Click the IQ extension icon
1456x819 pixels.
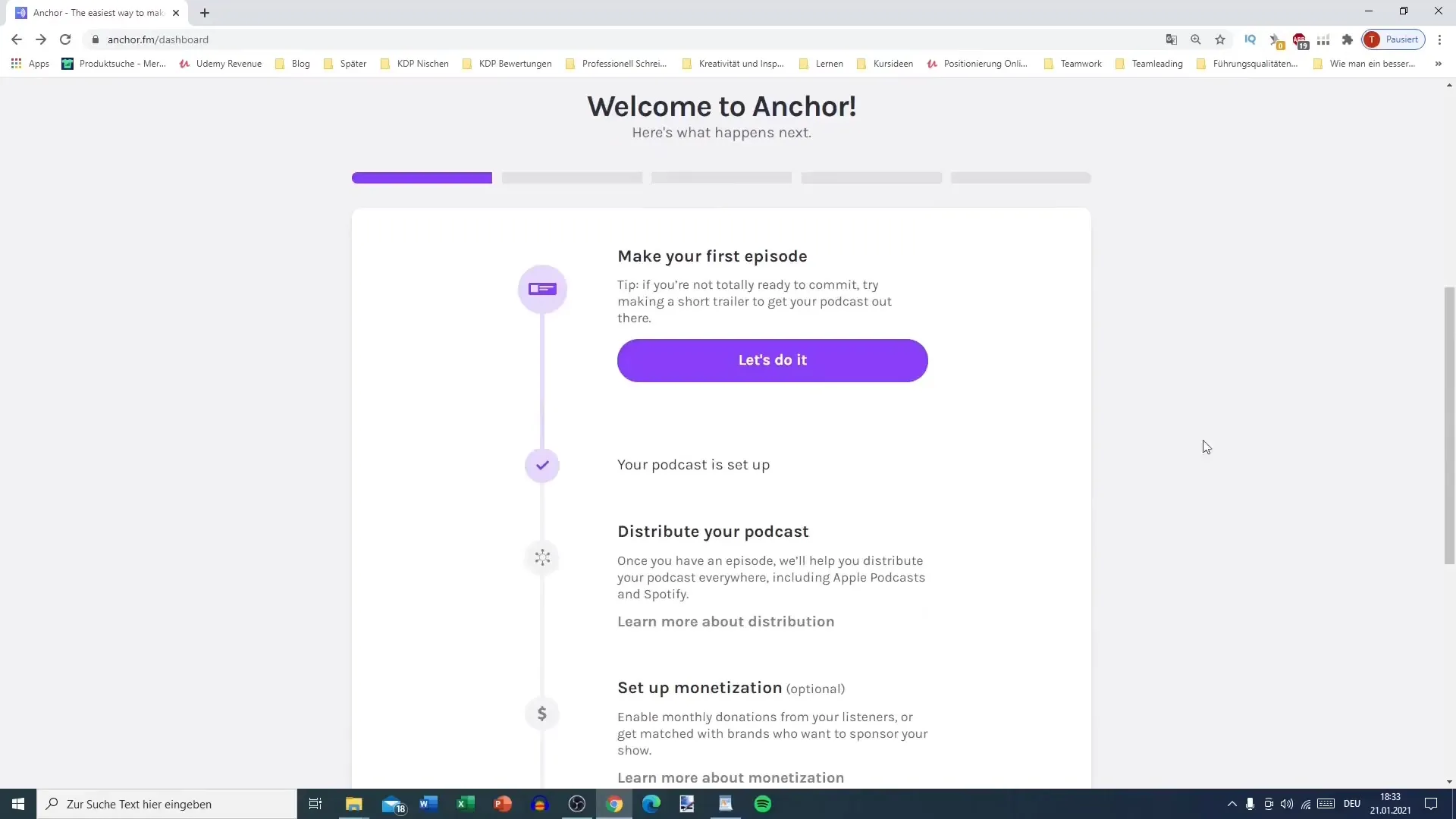(1250, 39)
